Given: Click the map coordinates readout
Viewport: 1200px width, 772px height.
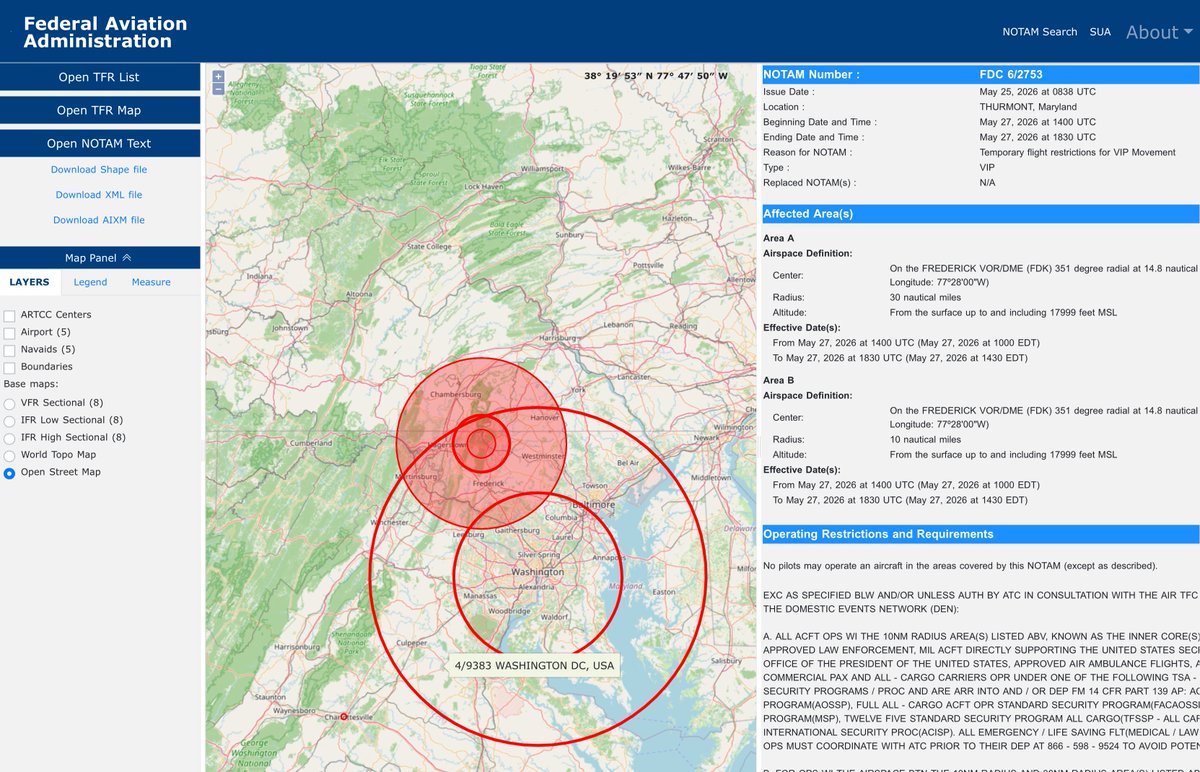Looking at the screenshot, I should [x=656, y=76].
